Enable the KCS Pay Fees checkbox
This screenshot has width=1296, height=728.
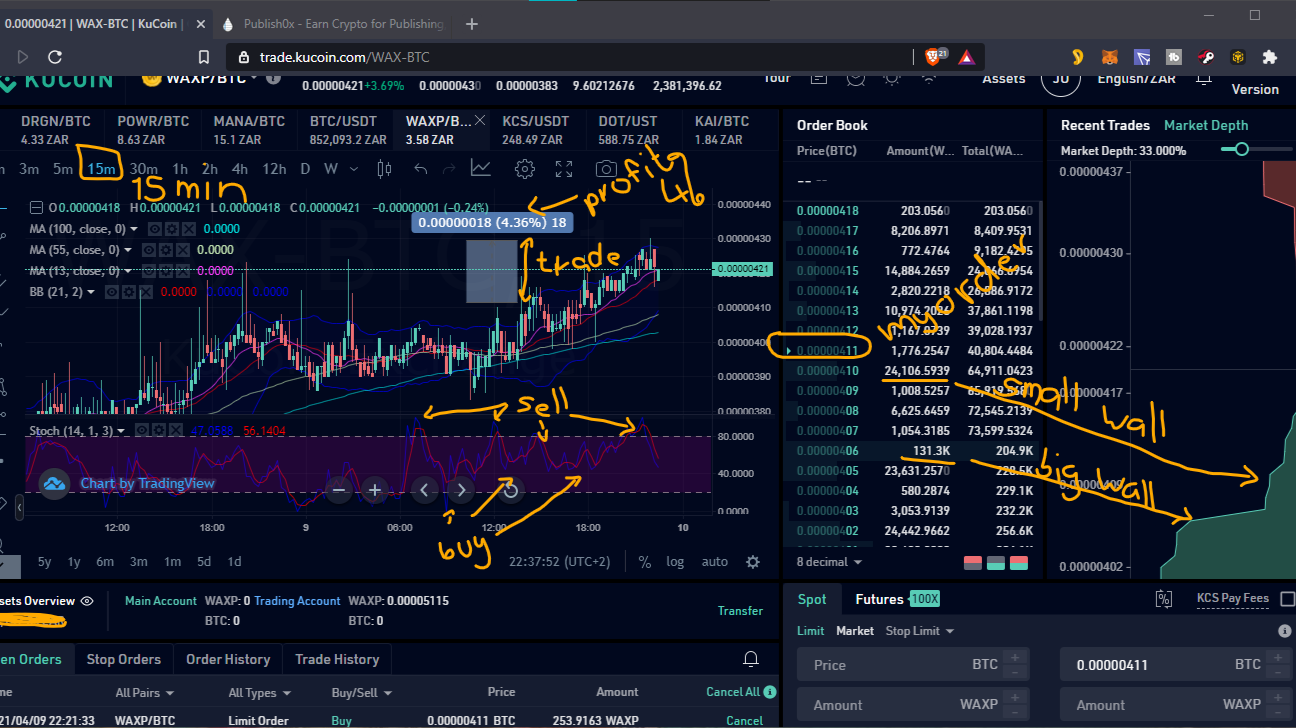1288,599
